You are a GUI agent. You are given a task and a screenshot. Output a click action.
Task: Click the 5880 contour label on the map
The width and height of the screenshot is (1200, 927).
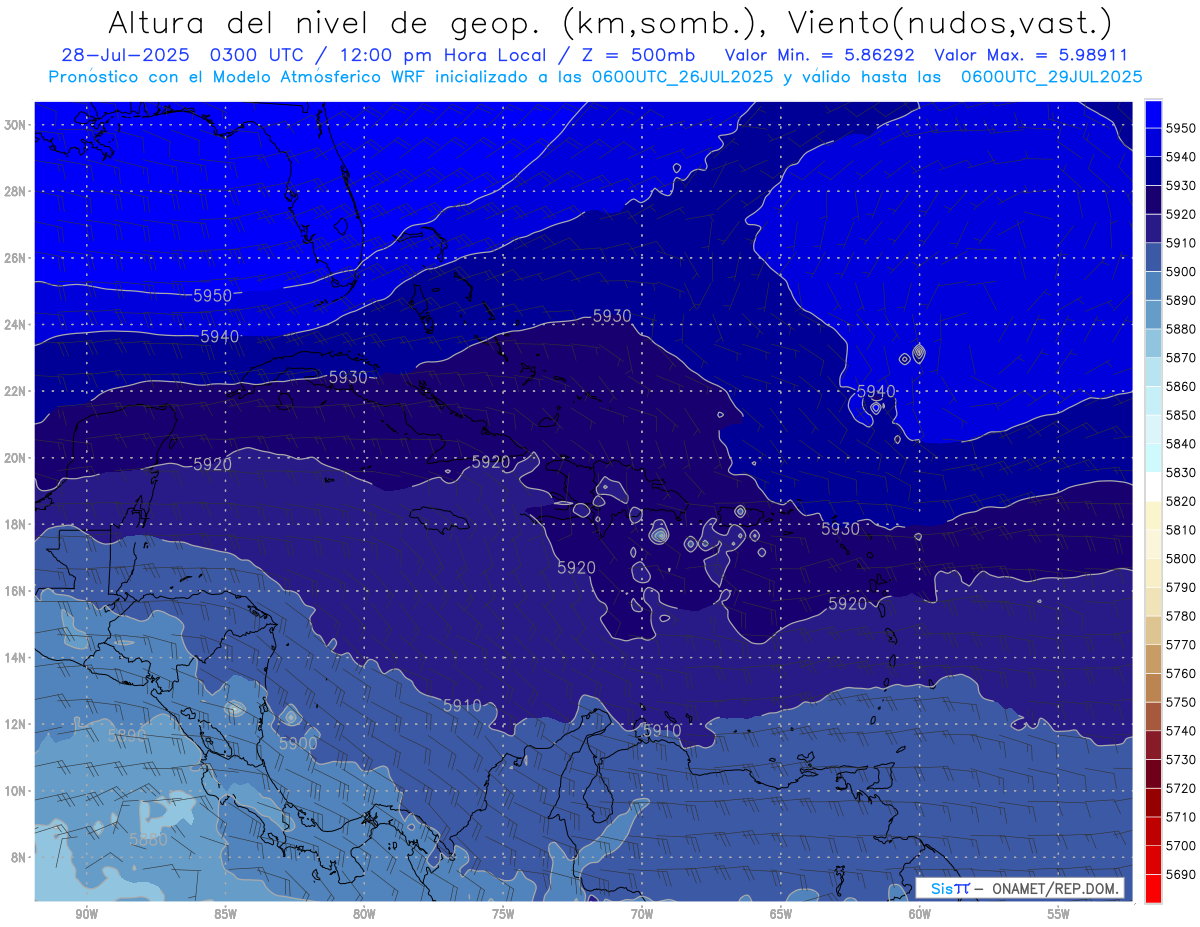pyautogui.click(x=148, y=841)
